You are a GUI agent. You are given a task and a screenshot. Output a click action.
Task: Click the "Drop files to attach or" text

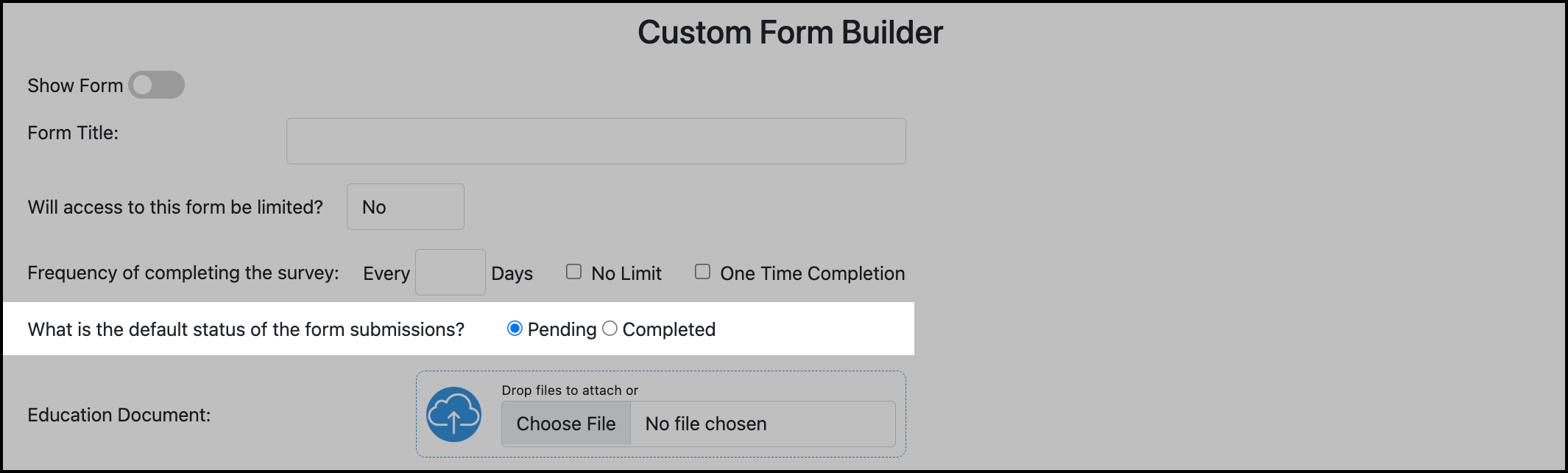coord(570,390)
